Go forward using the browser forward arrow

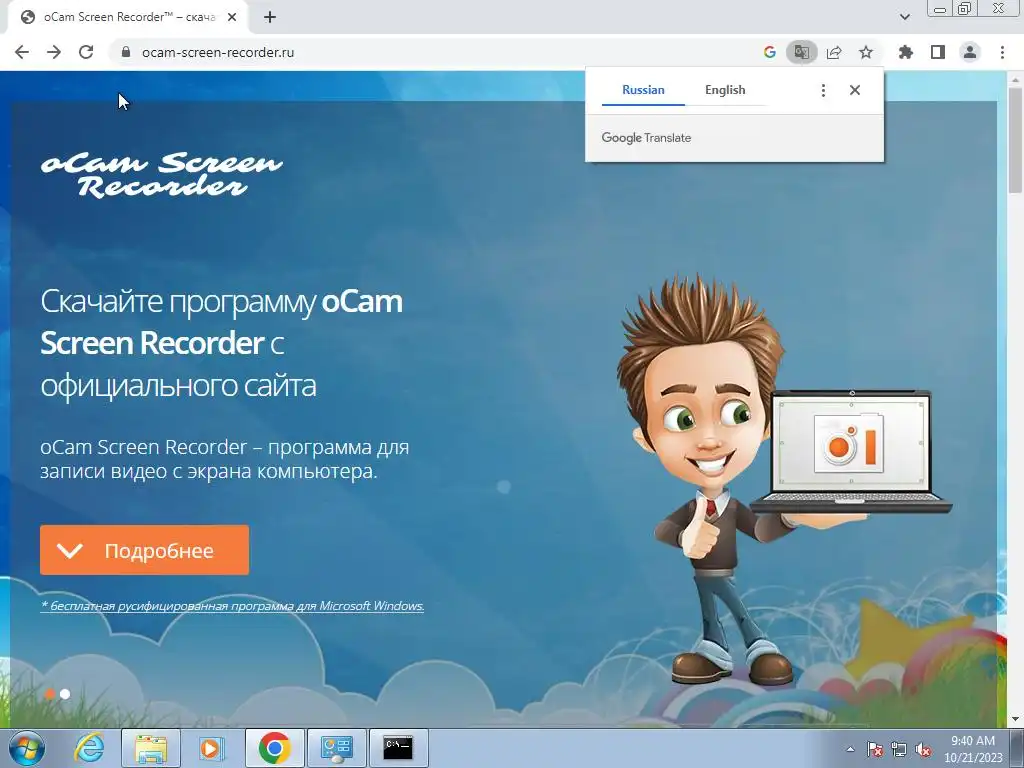pos(54,52)
